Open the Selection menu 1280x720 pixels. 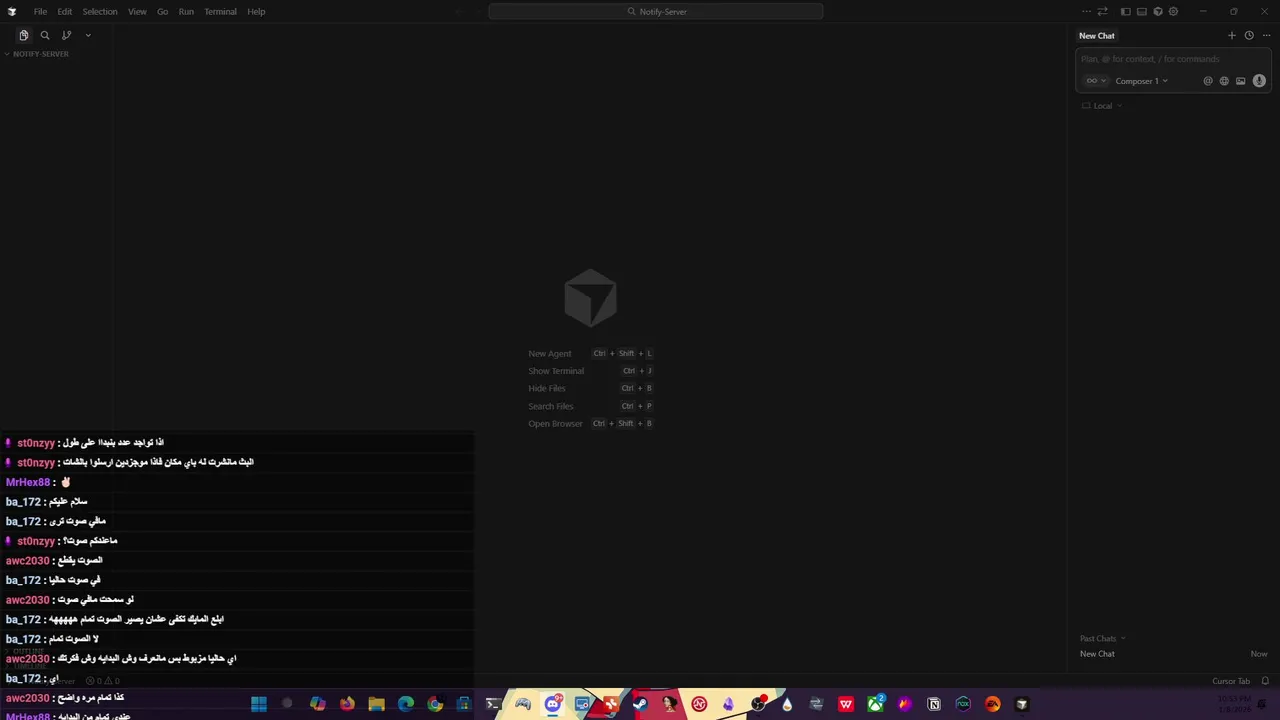[100, 11]
